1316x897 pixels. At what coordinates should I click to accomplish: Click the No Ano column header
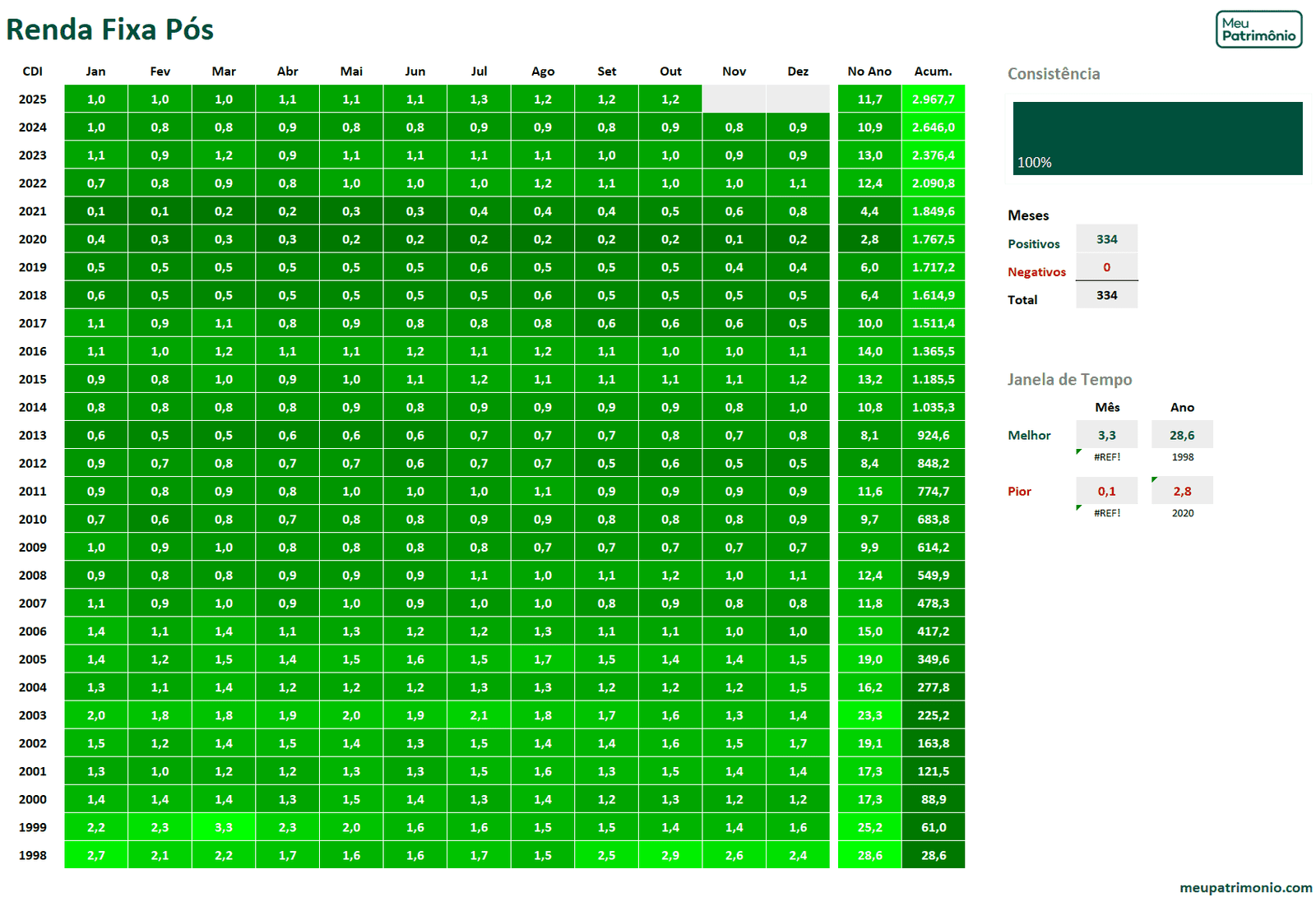(869, 72)
